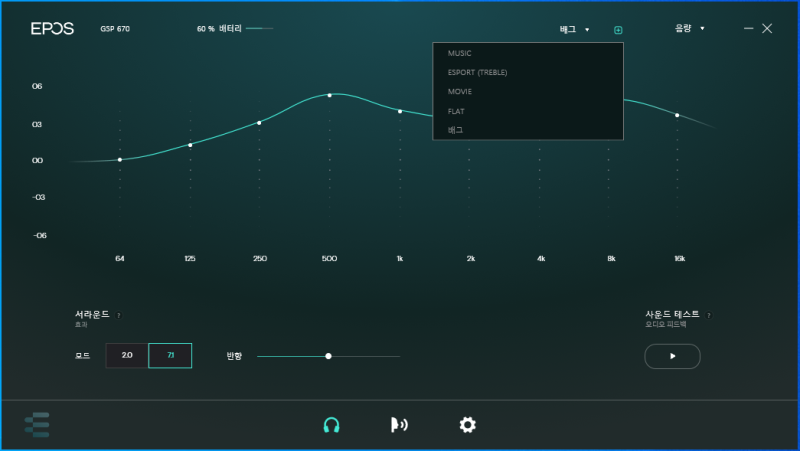Show the sound test help question mark
Image resolution: width=800 pixels, height=451 pixels.
pyautogui.click(x=709, y=315)
